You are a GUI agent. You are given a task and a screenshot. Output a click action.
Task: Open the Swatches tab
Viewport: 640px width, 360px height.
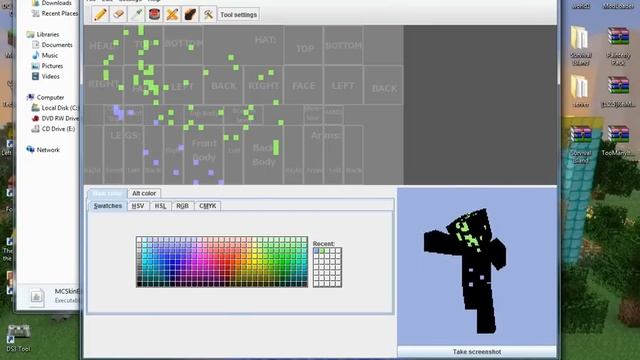click(108, 206)
